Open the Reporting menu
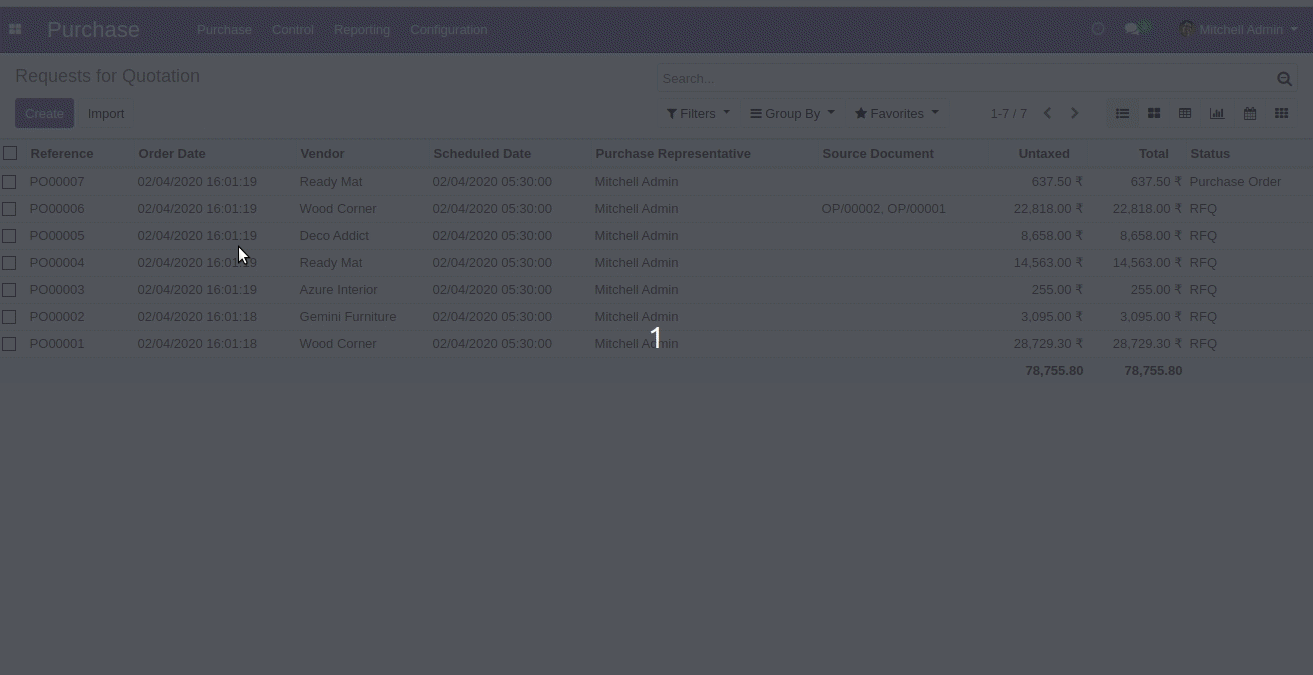The width and height of the screenshot is (1313, 675). pyautogui.click(x=362, y=30)
